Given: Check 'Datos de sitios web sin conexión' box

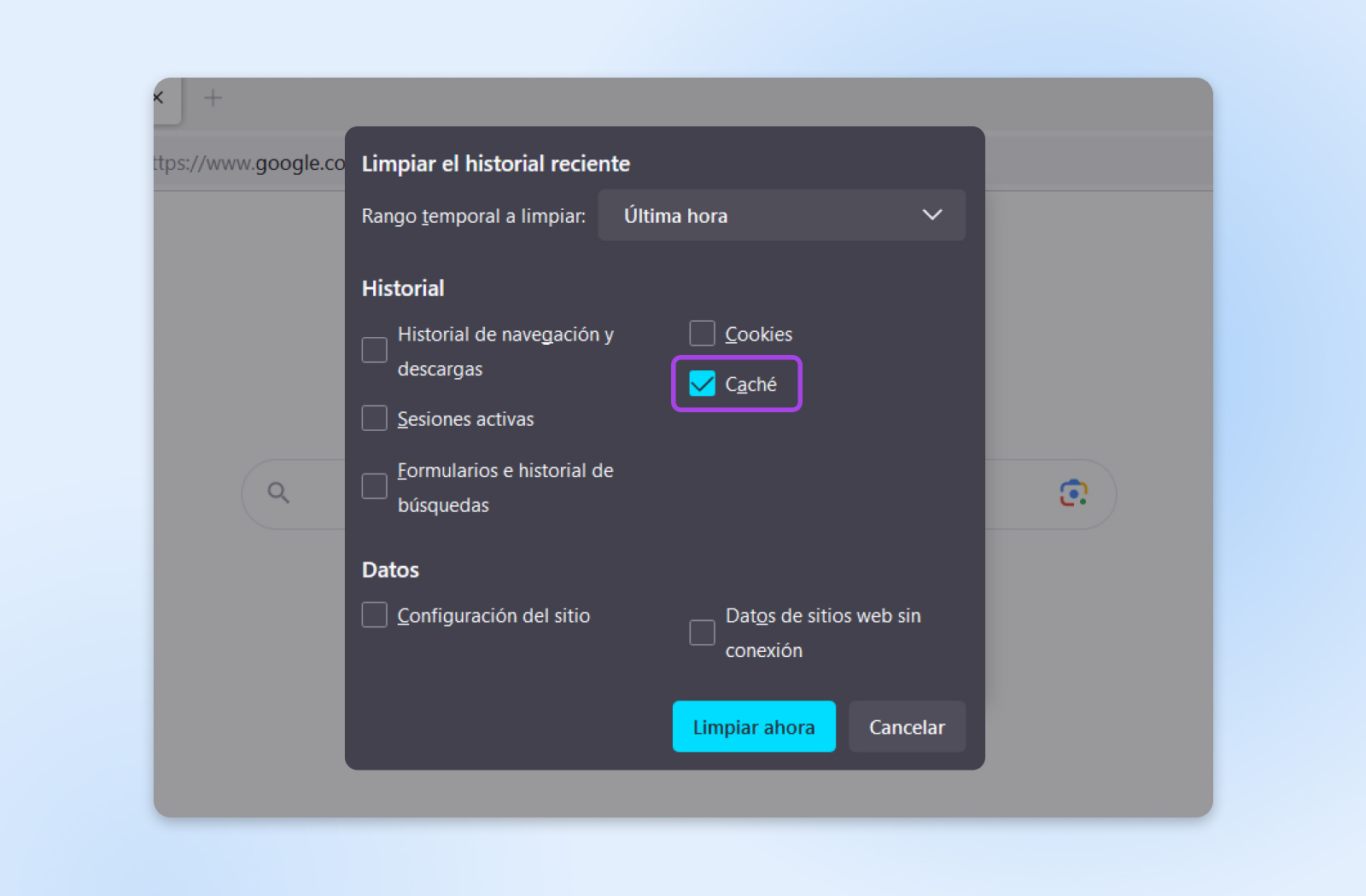Looking at the screenshot, I should (x=702, y=632).
